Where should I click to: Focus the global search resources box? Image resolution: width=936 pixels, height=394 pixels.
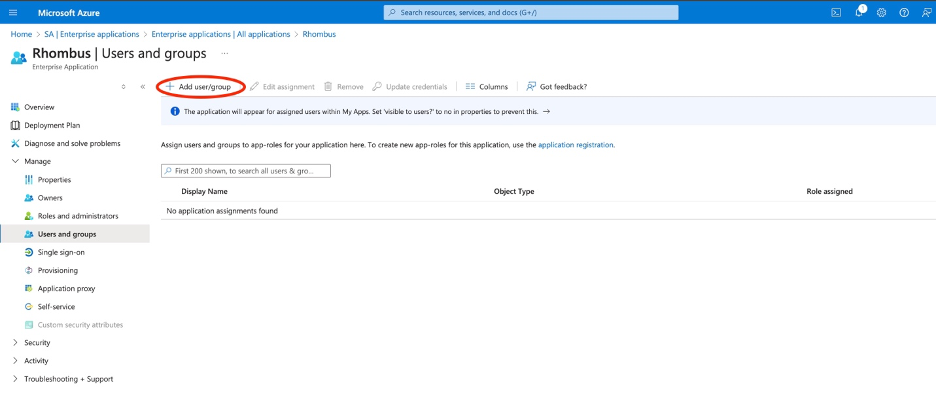(531, 12)
